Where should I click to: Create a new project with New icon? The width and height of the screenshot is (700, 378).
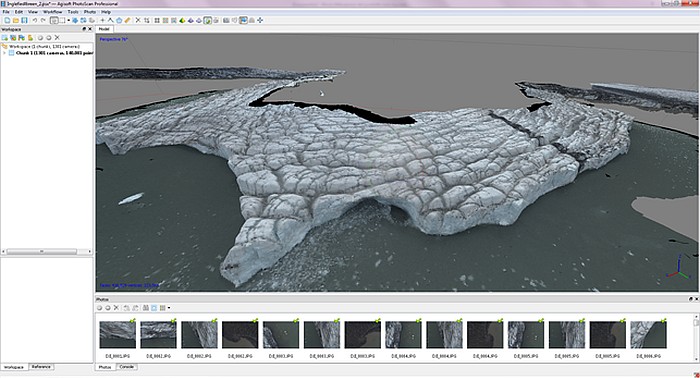7,20
